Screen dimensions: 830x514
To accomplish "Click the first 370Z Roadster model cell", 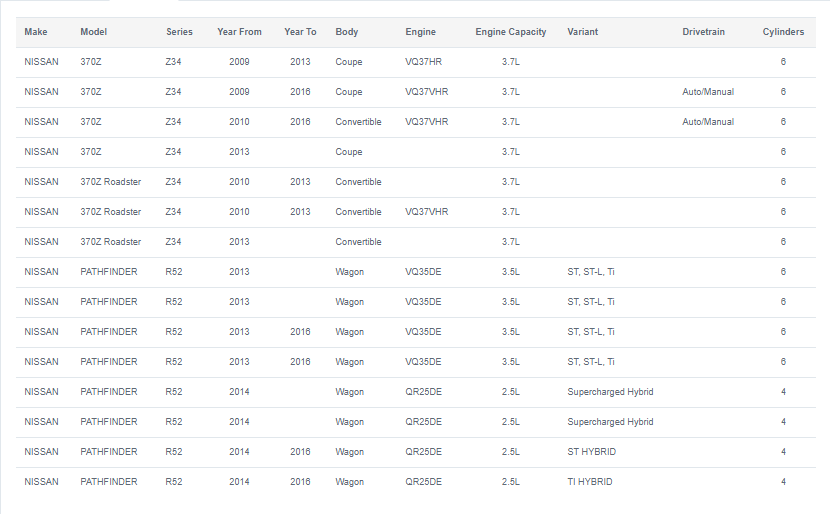I will coord(111,182).
